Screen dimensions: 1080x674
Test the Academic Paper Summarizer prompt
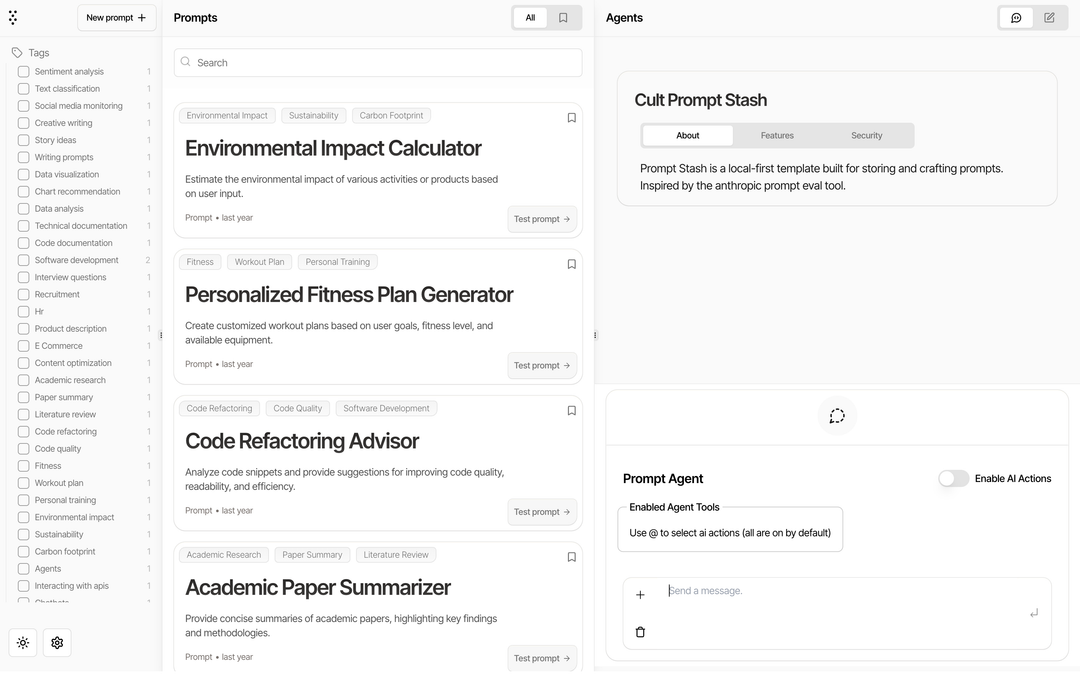click(542, 658)
